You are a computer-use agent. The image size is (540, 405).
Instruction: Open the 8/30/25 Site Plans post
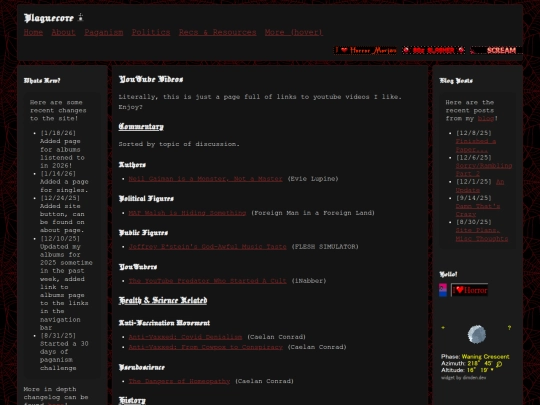coord(481,234)
